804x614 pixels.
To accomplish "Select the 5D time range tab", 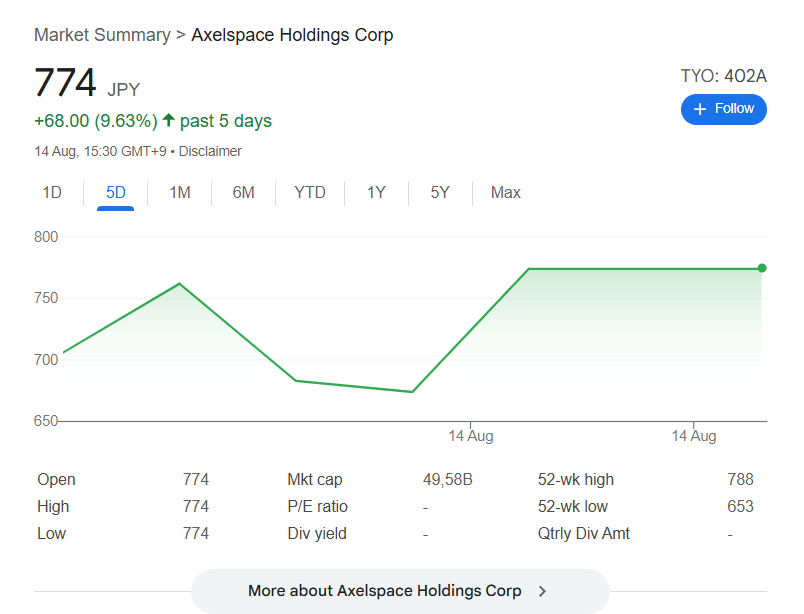I will point(115,192).
